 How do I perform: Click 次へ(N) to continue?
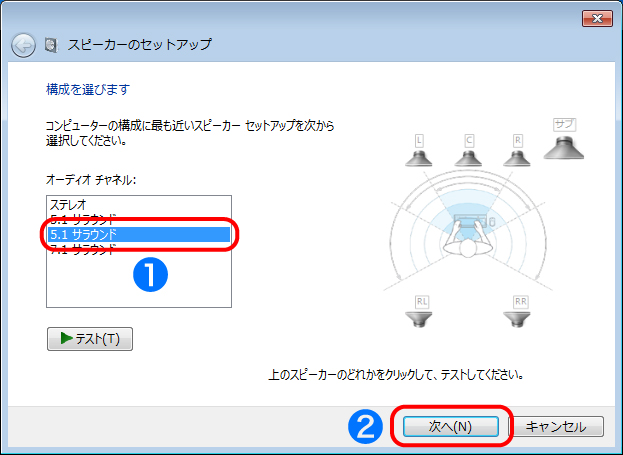[x=450, y=426]
